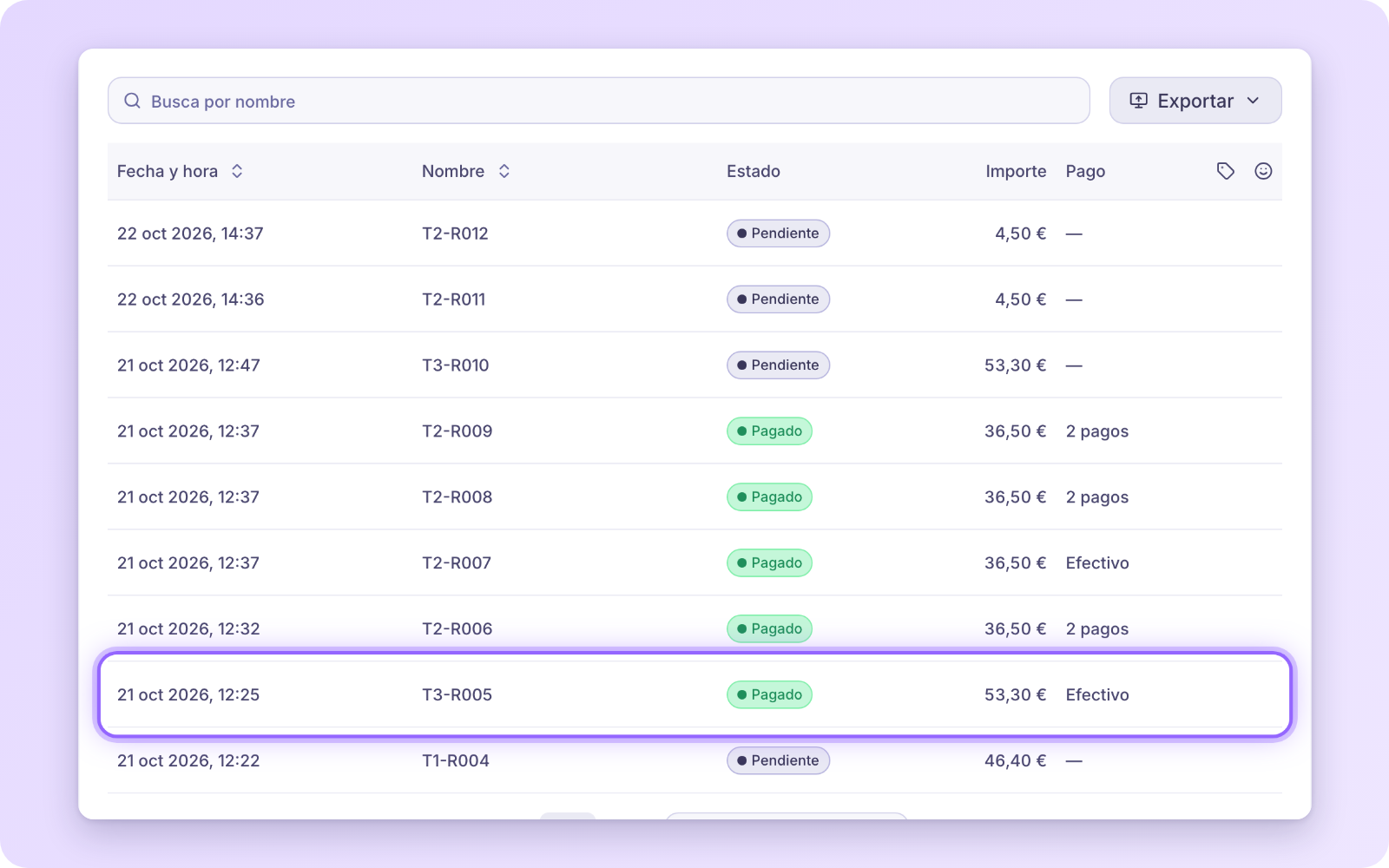Click the Pendiente badge for T2-R011
The height and width of the screenshot is (868, 1389).
pos(778,299)
